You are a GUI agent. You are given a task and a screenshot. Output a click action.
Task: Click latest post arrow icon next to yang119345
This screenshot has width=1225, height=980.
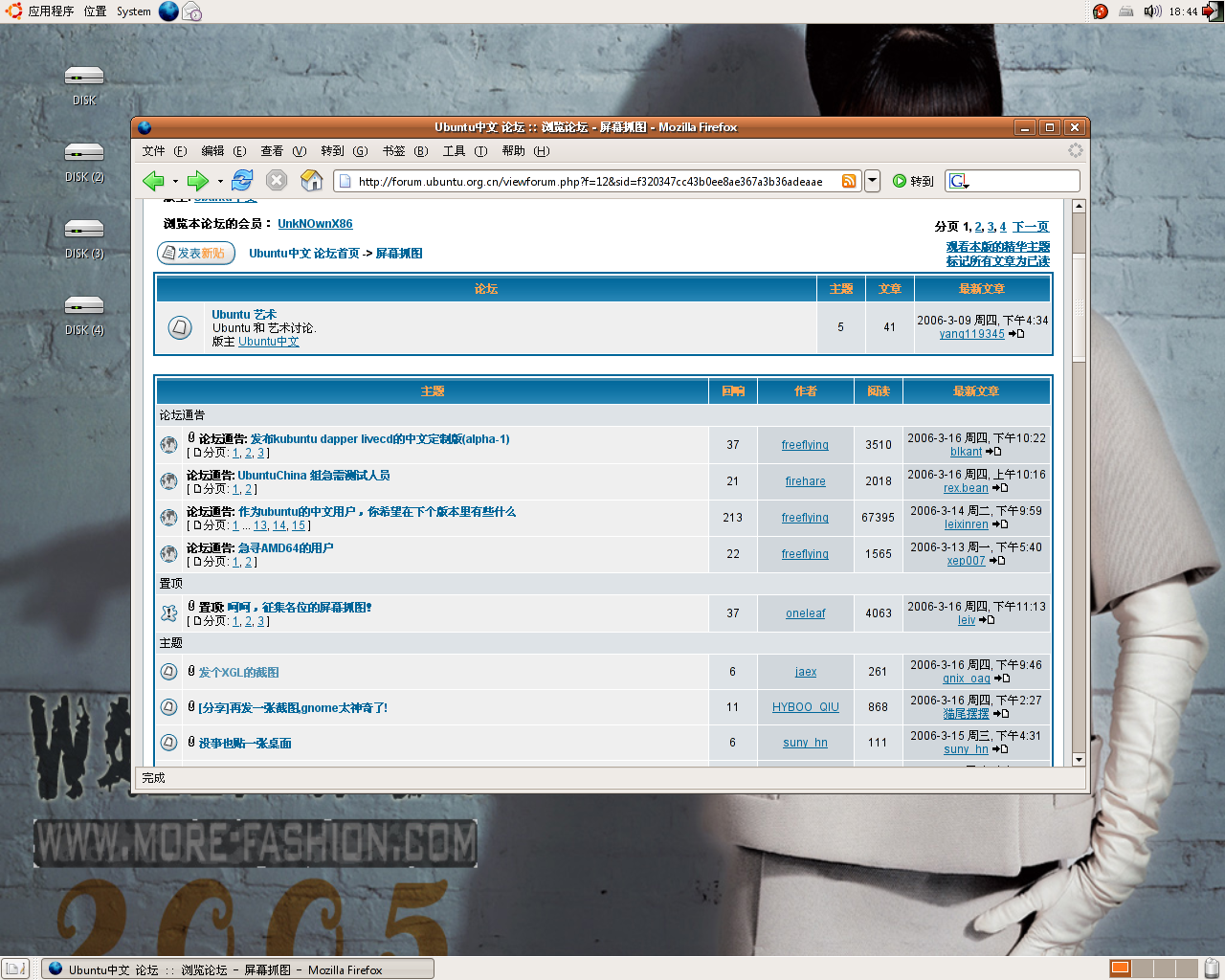pyautogui.click(x=1016, y=334)
